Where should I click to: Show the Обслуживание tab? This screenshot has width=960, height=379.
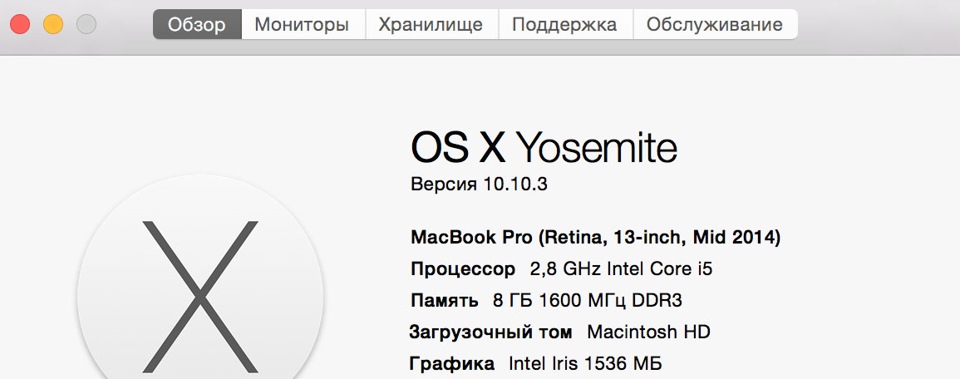coord(714,24)
